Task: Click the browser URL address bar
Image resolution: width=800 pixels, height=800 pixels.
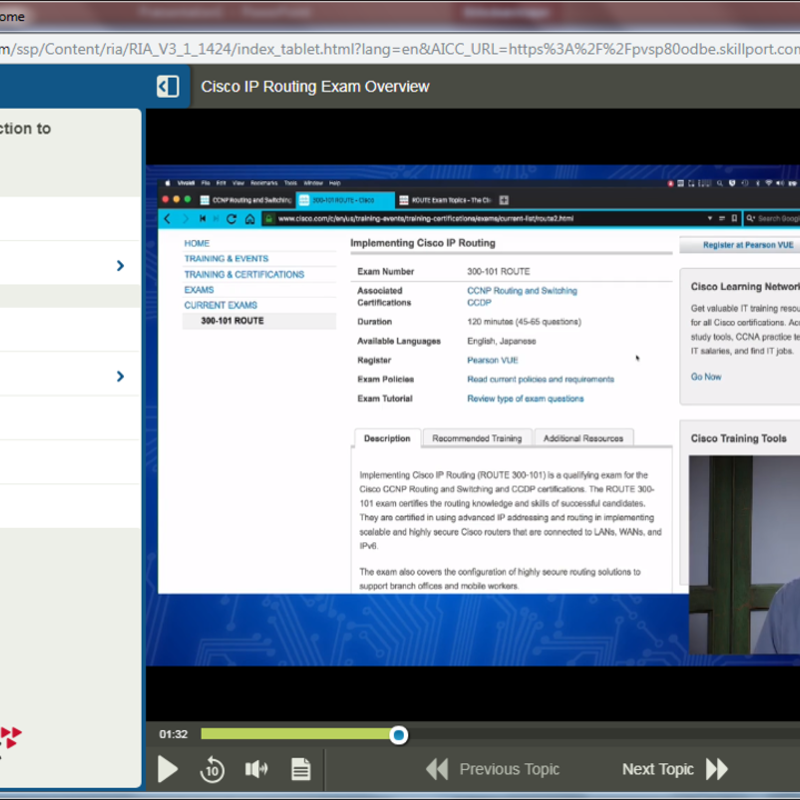Action: point(400,49)
